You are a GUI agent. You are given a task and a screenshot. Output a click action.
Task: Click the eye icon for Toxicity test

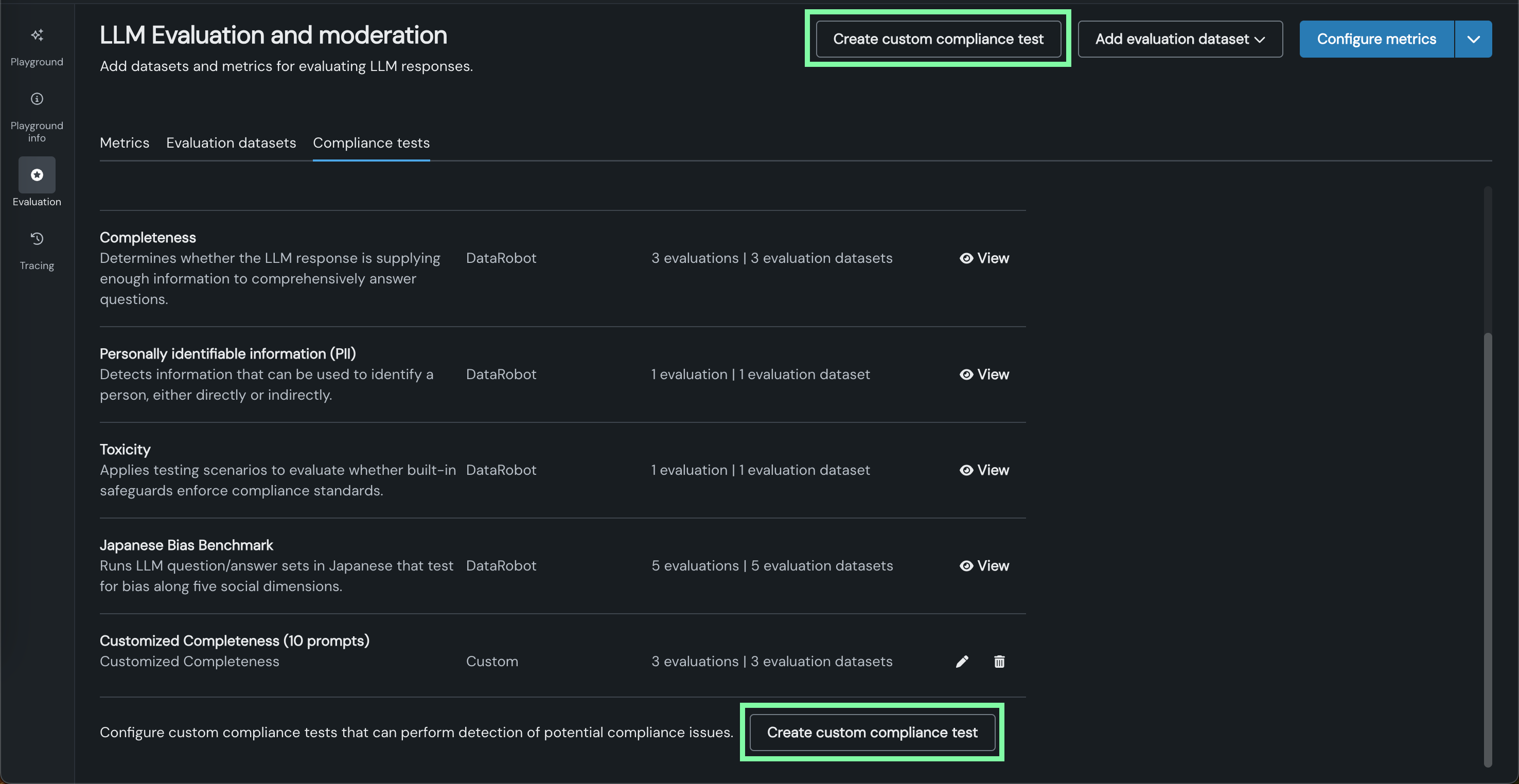point(966,470)
